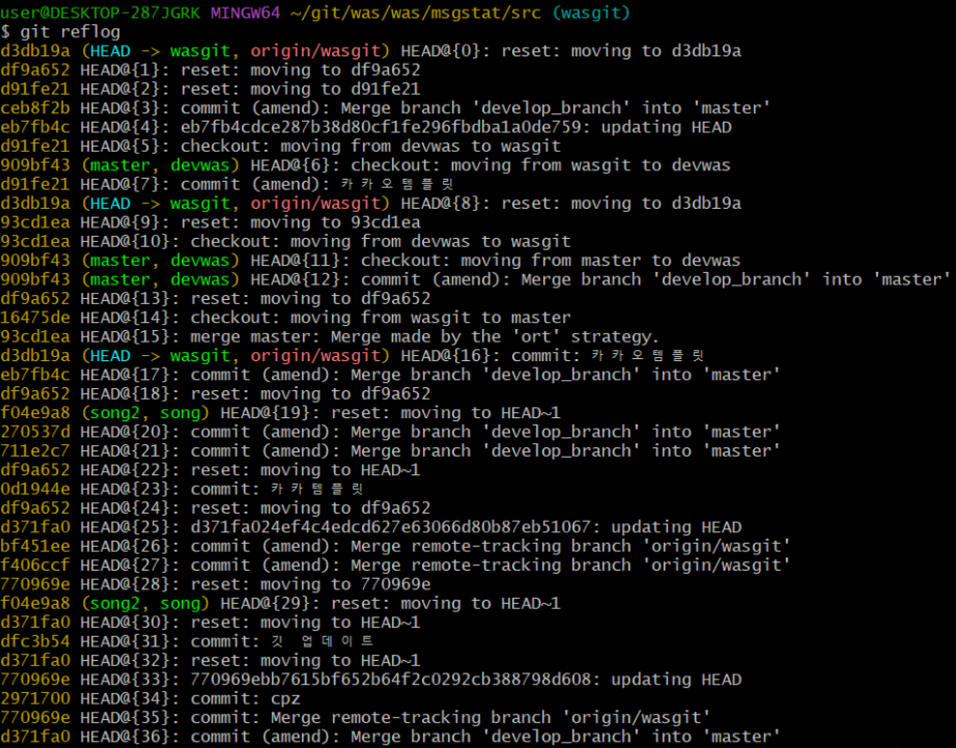Click hash eb7fb4c on the HEAD@{17} line
The width and height of the screenshot is (956, 748).
pos(35,375)
